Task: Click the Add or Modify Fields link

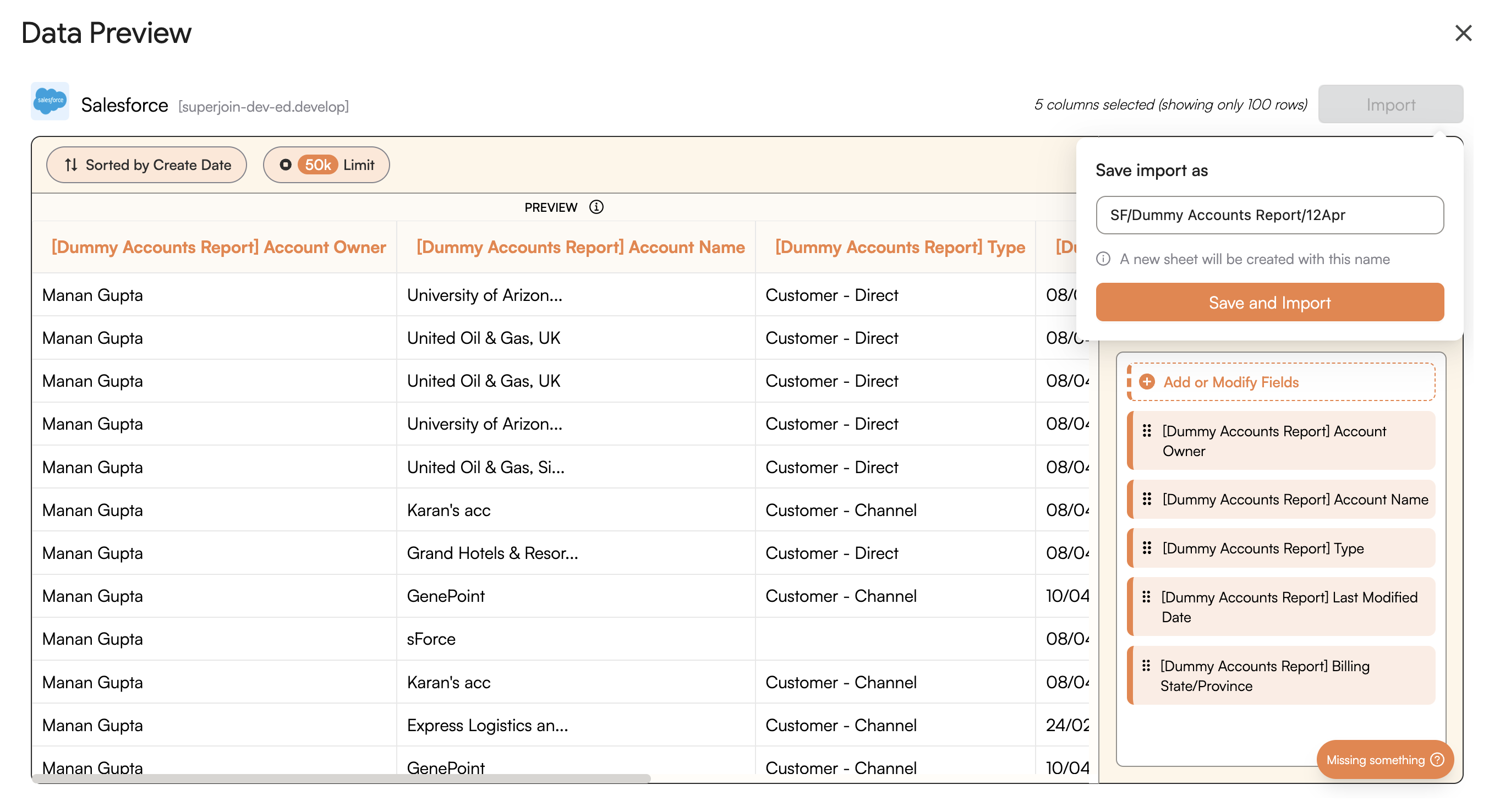Action: tap(1230, 382)
